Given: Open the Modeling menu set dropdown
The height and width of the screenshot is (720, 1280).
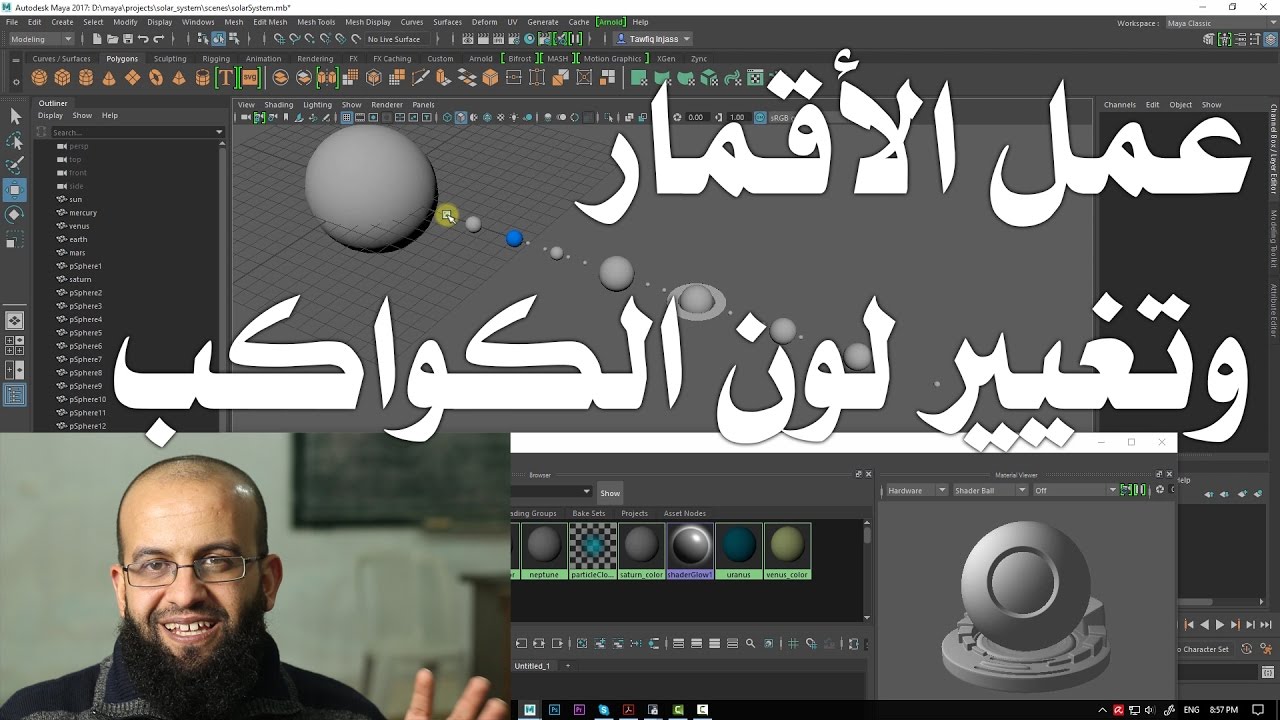Looking at the screenshot, I should click(x=40, y=39).
